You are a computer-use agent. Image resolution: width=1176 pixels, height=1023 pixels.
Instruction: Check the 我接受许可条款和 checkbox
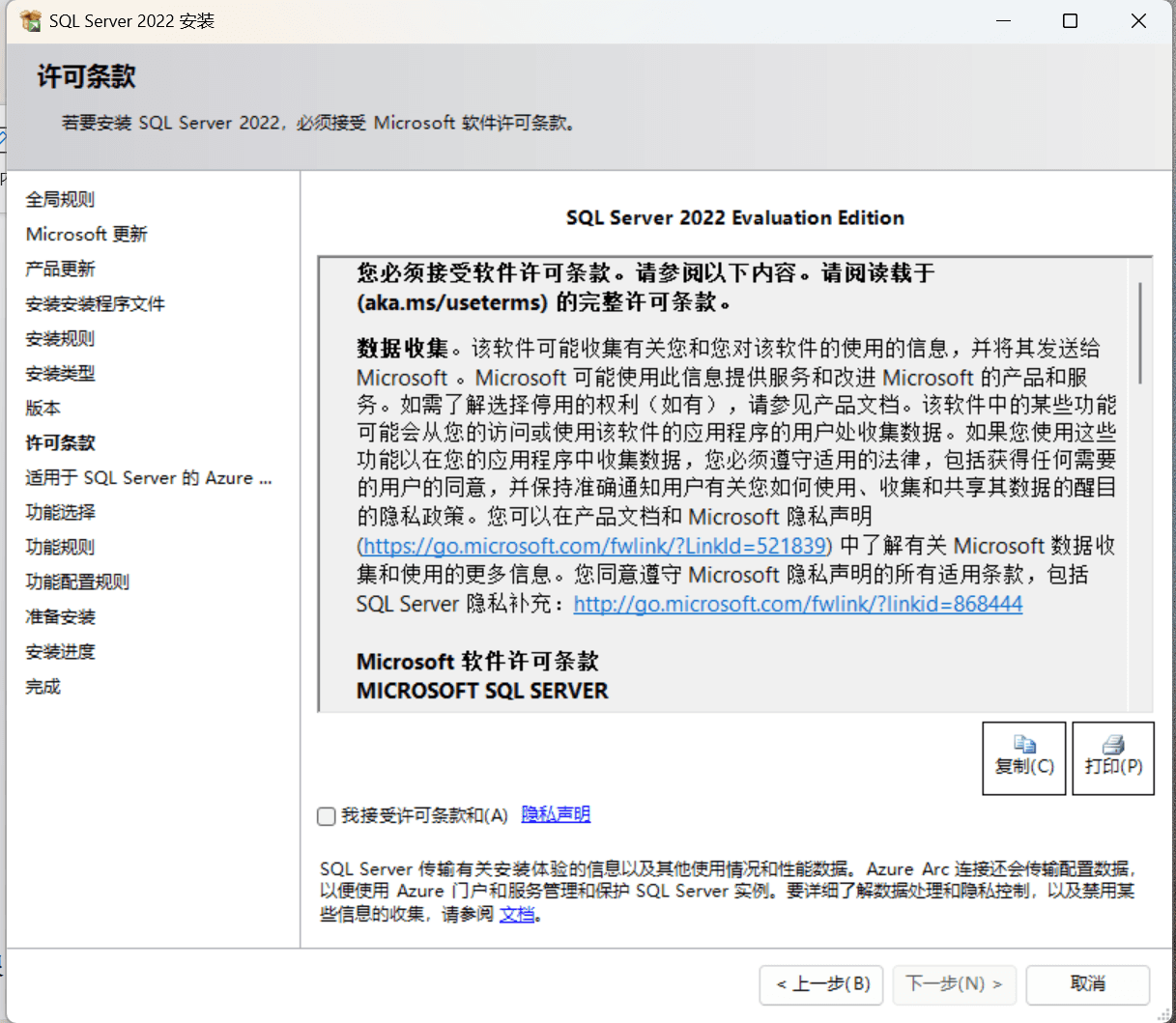[x=327, y=816]
